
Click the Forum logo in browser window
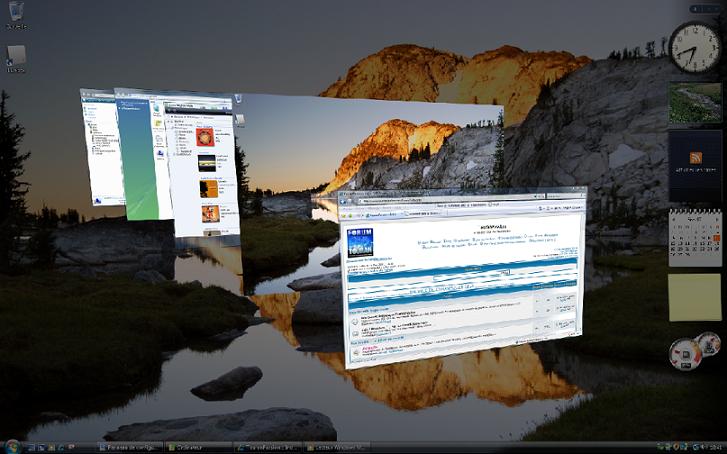pyautogui.click(x=360, y=243)
